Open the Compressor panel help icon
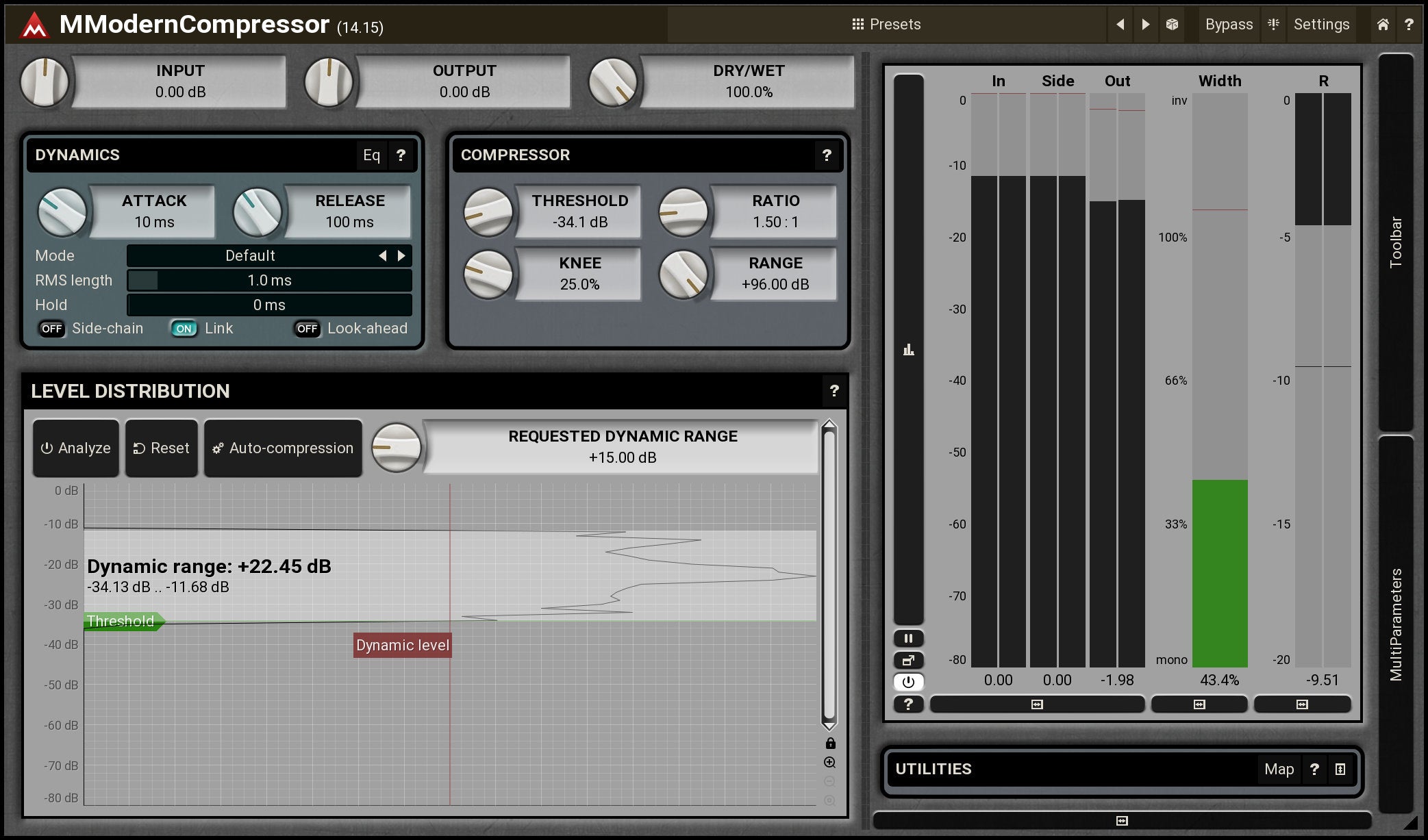This screenshot has width=1428, height=840. tap(827, 155)
